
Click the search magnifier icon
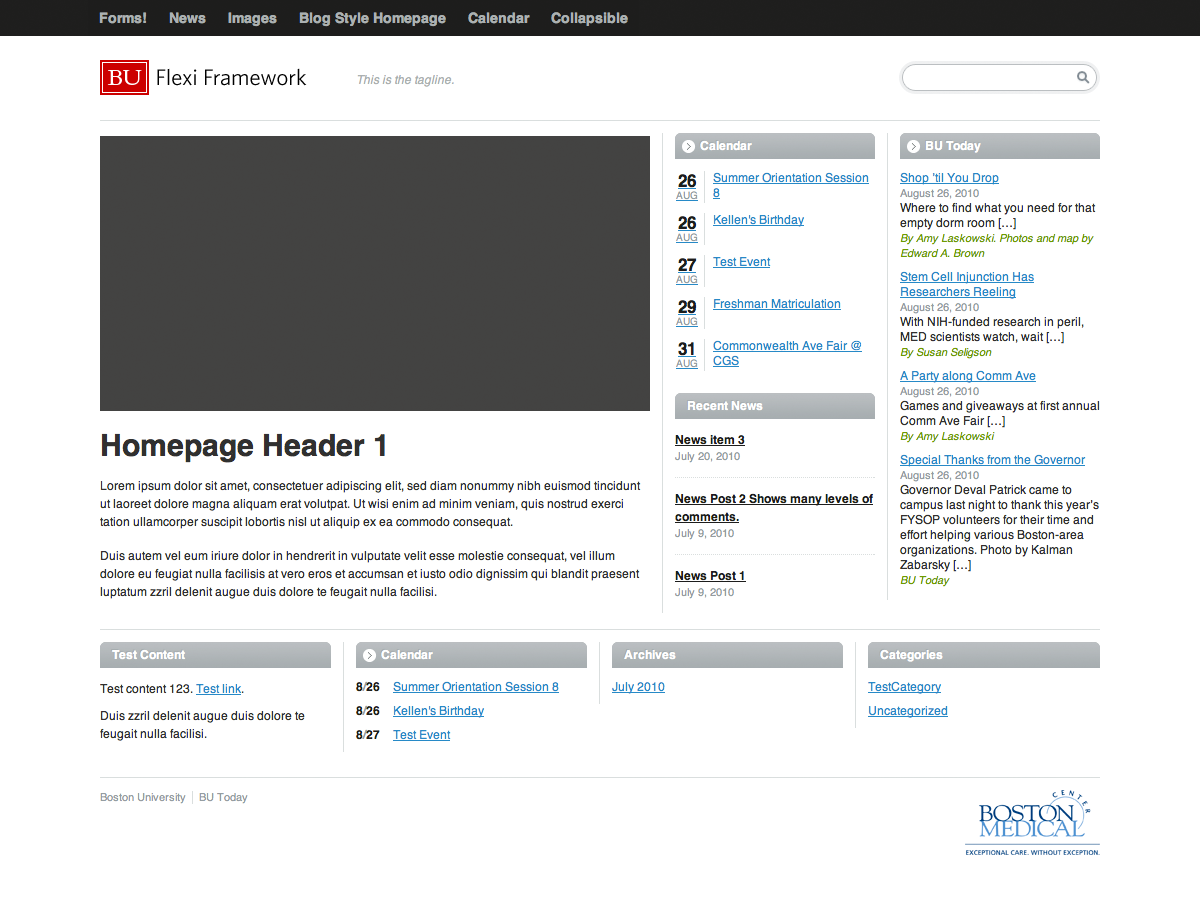pyautogui.click(x=1083, y=77)
